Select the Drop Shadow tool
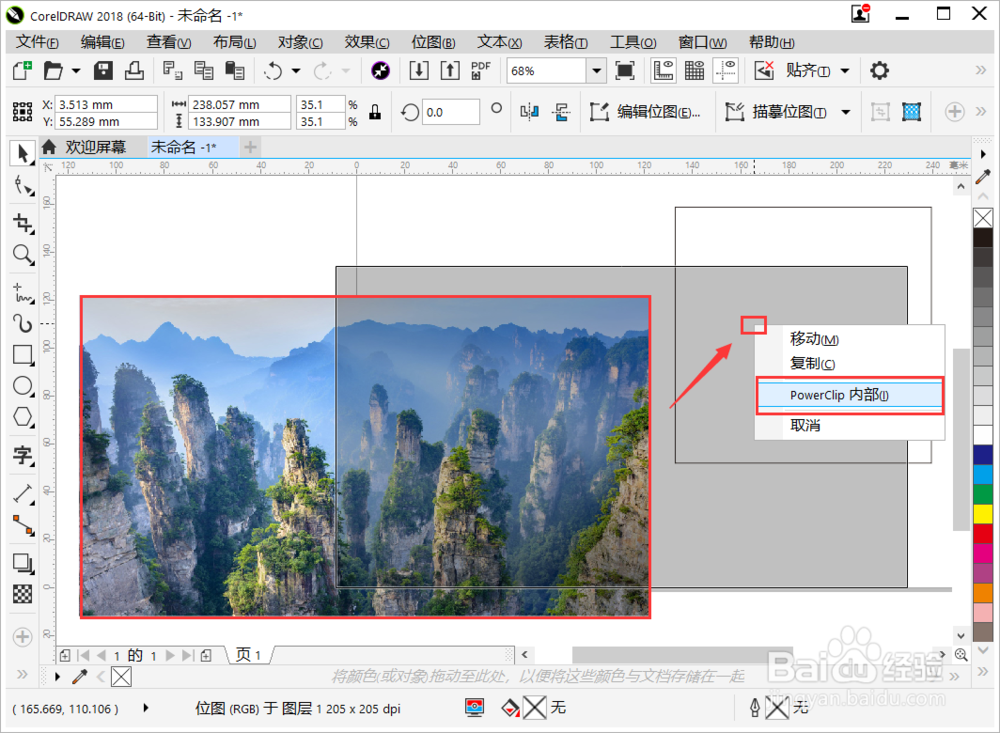Viewport: 1000px width, 733px height. pos(23,563)
